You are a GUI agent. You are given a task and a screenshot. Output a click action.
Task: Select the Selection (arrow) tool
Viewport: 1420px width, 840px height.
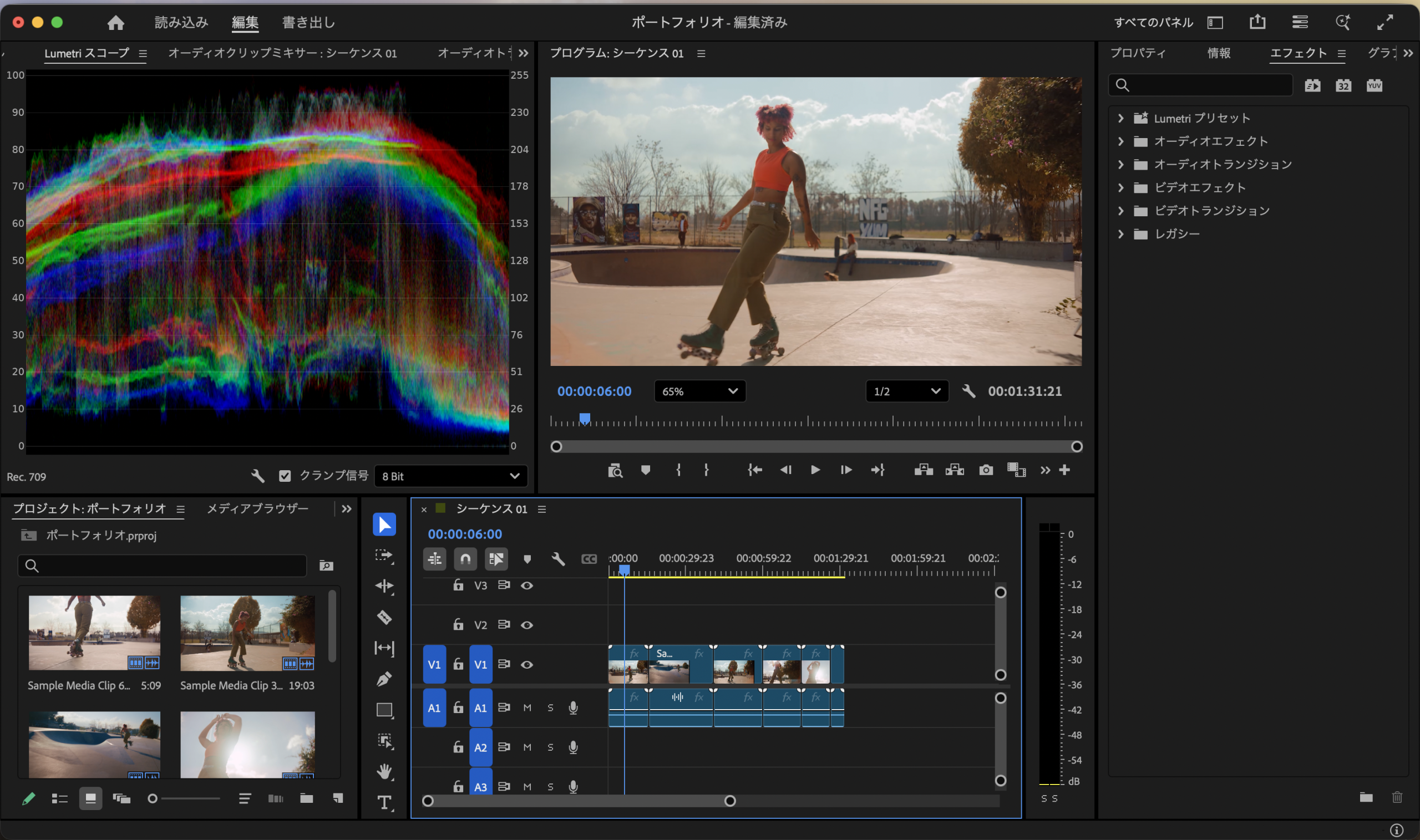(x=384, y=524)
